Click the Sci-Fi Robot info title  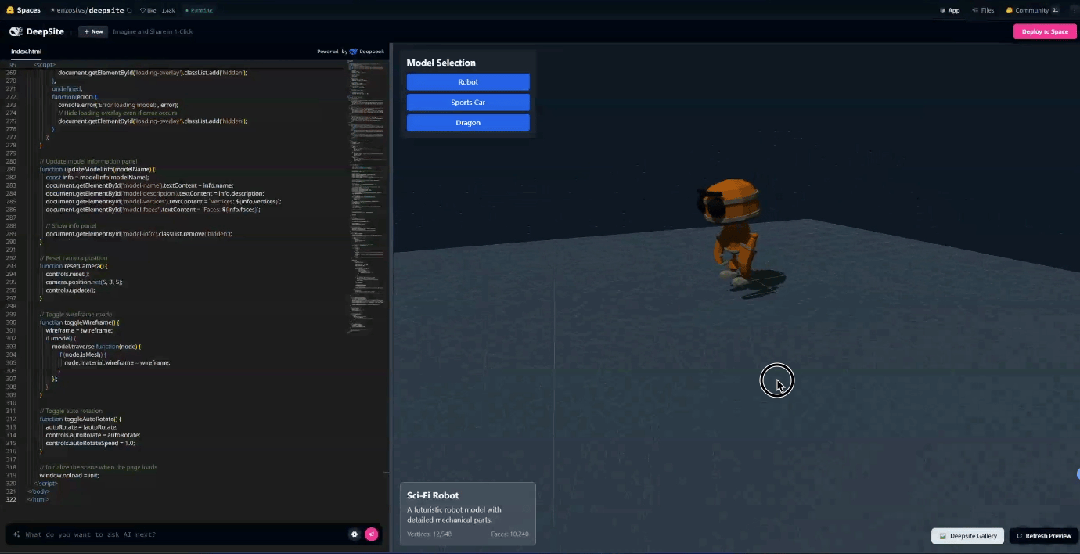click(433, 495)
